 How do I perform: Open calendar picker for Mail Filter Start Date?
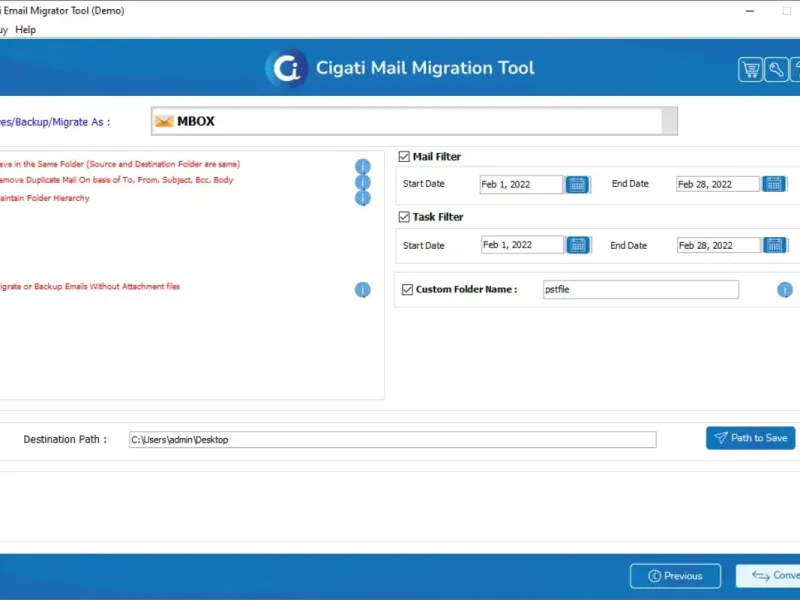click(578, 184)
